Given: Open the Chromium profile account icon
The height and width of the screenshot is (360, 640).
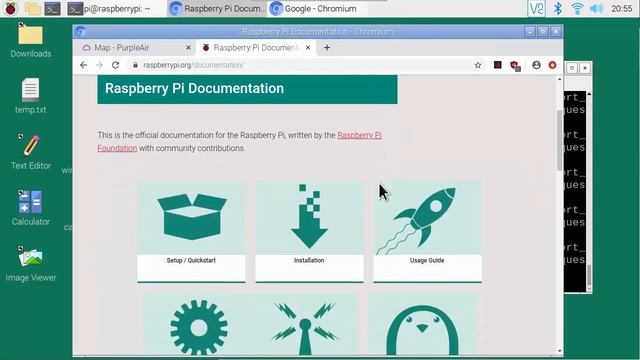Looking at the screenshot, I should (536, 65).
